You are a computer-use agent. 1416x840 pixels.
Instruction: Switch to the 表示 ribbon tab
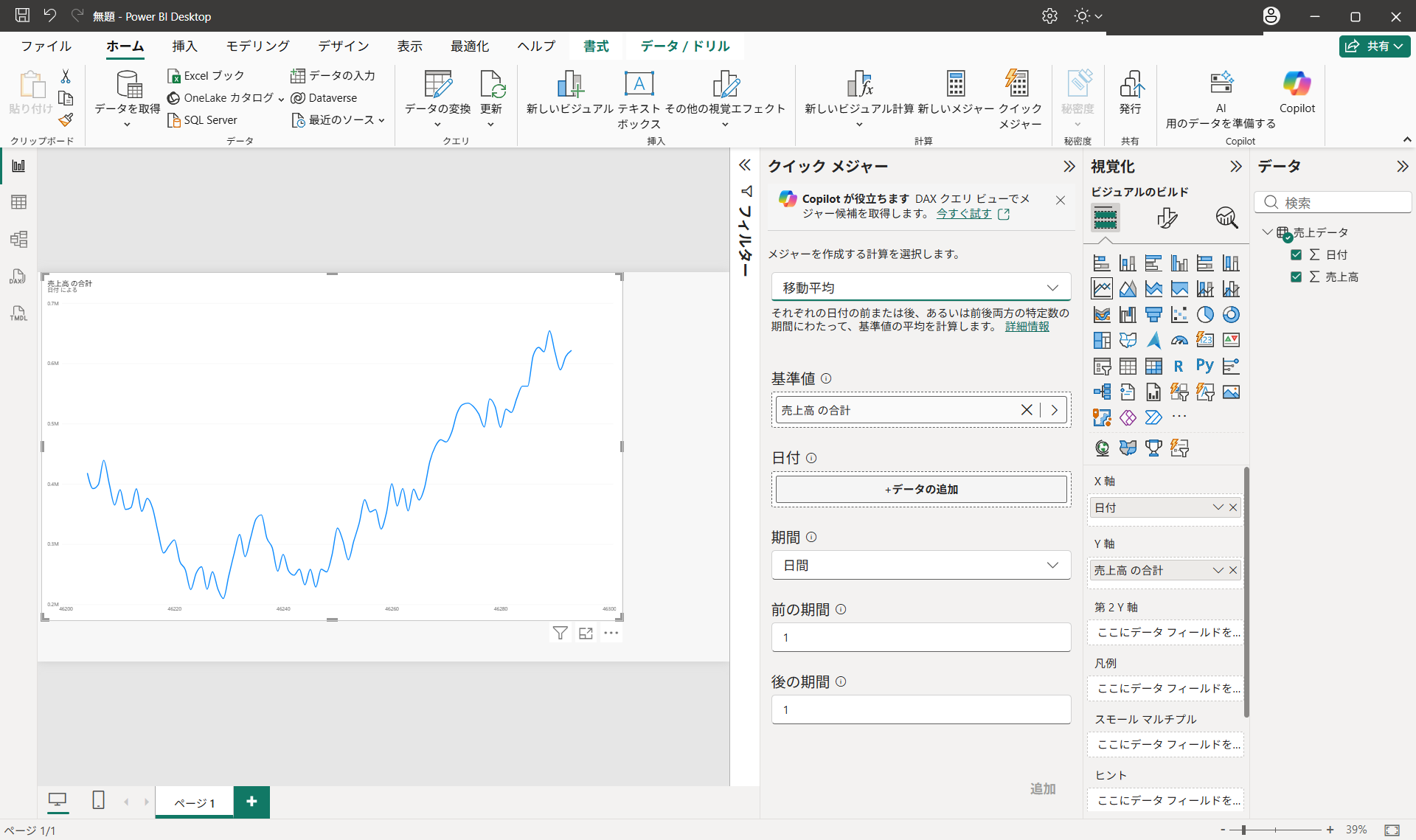409,46
